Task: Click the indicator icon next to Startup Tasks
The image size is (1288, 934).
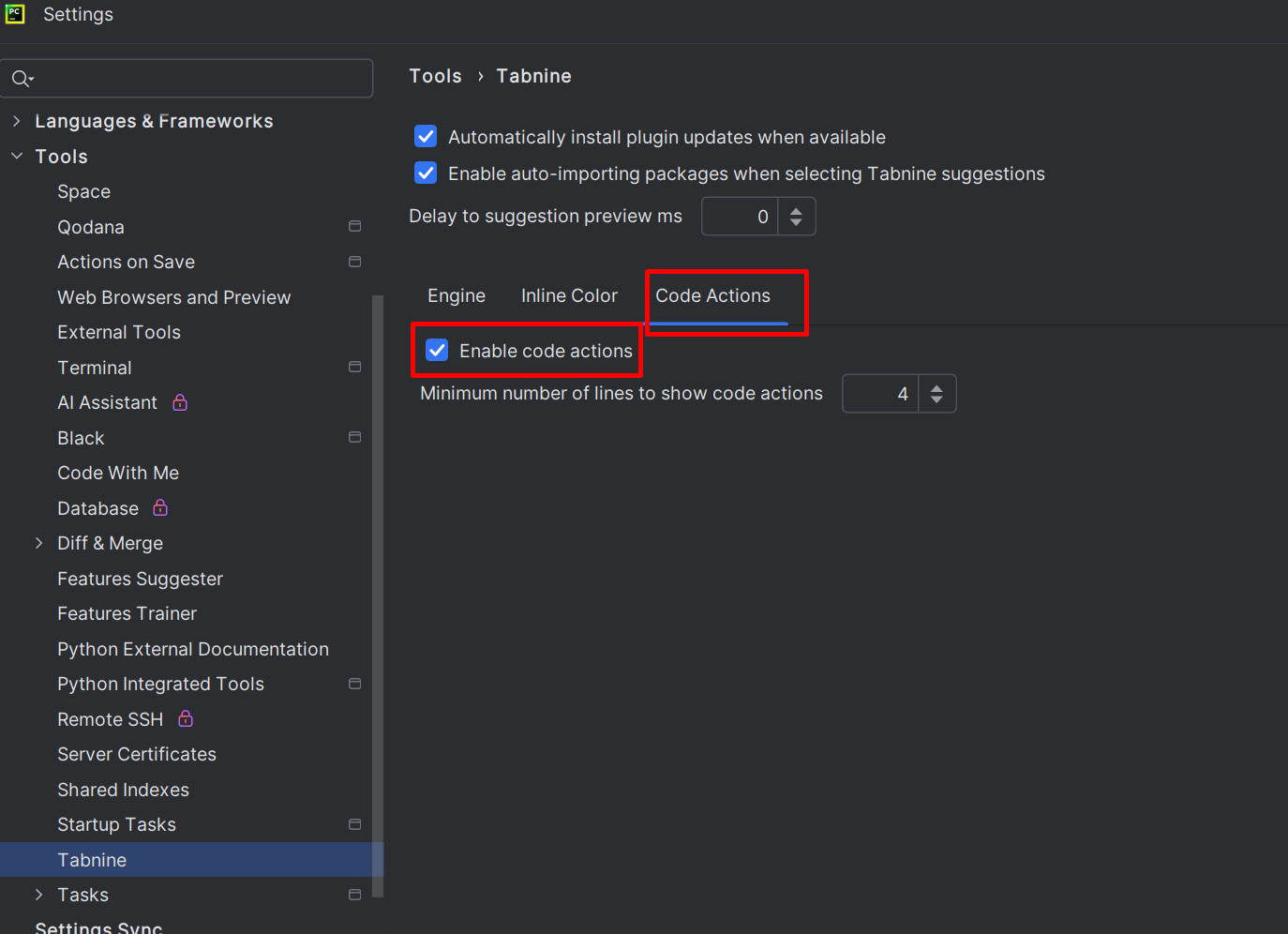Action: [354, 823]
